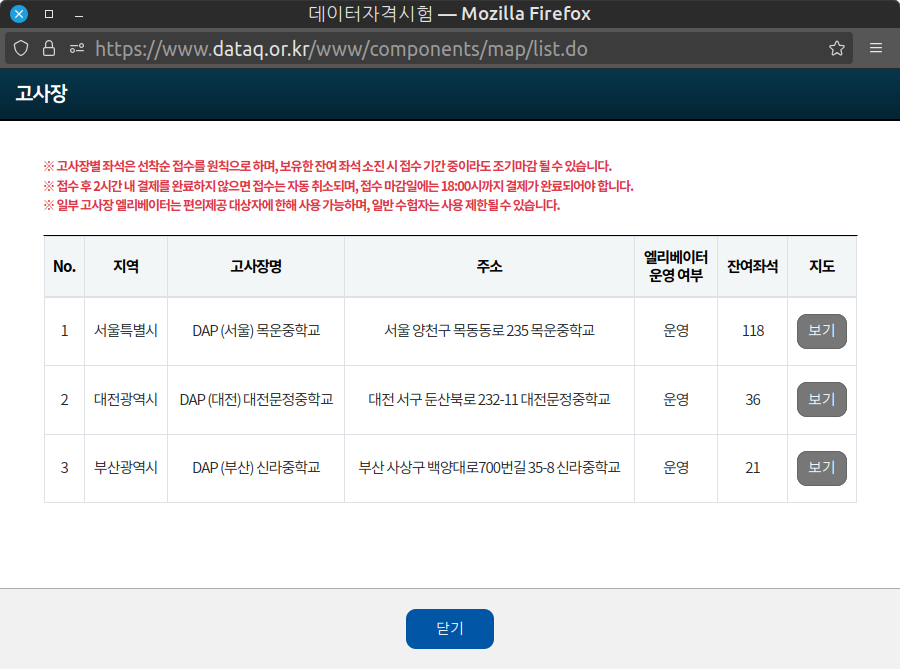This screenshot has height=669, width=900.
Task: Maximize the Firefox window
Action: 49,14
